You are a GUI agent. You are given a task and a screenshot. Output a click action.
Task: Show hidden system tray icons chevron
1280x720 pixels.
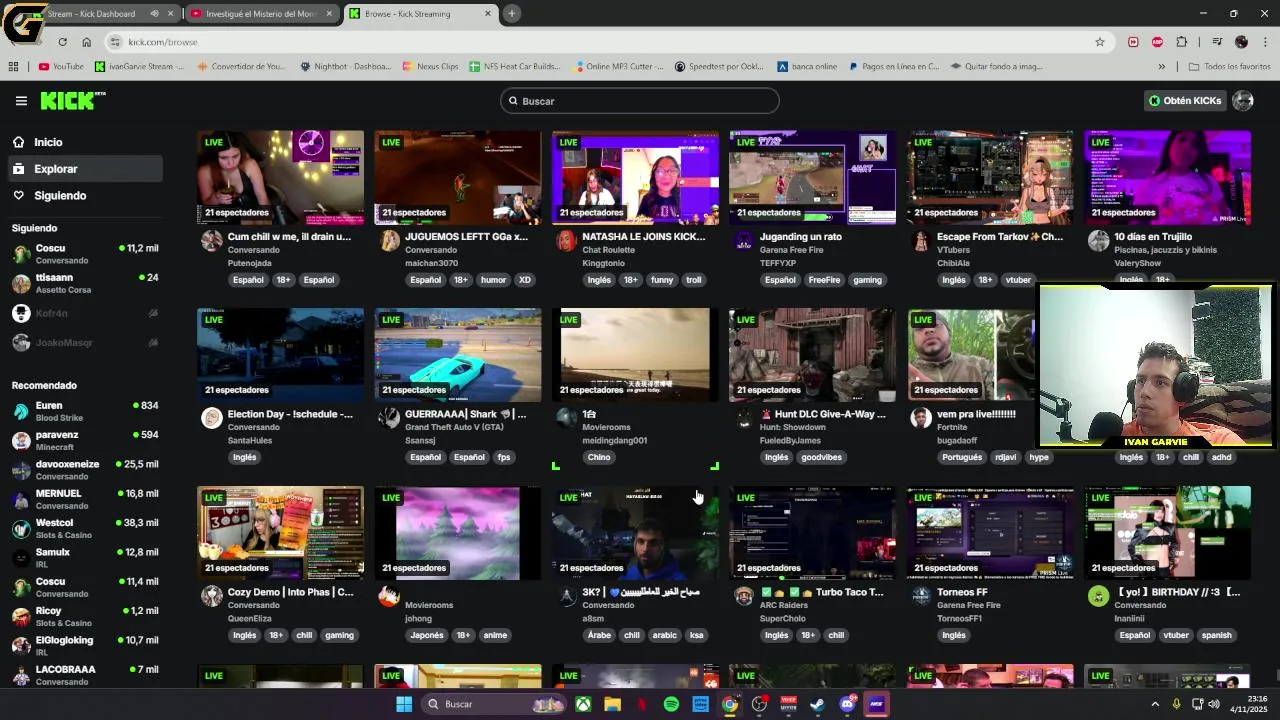coord(1155,704)
